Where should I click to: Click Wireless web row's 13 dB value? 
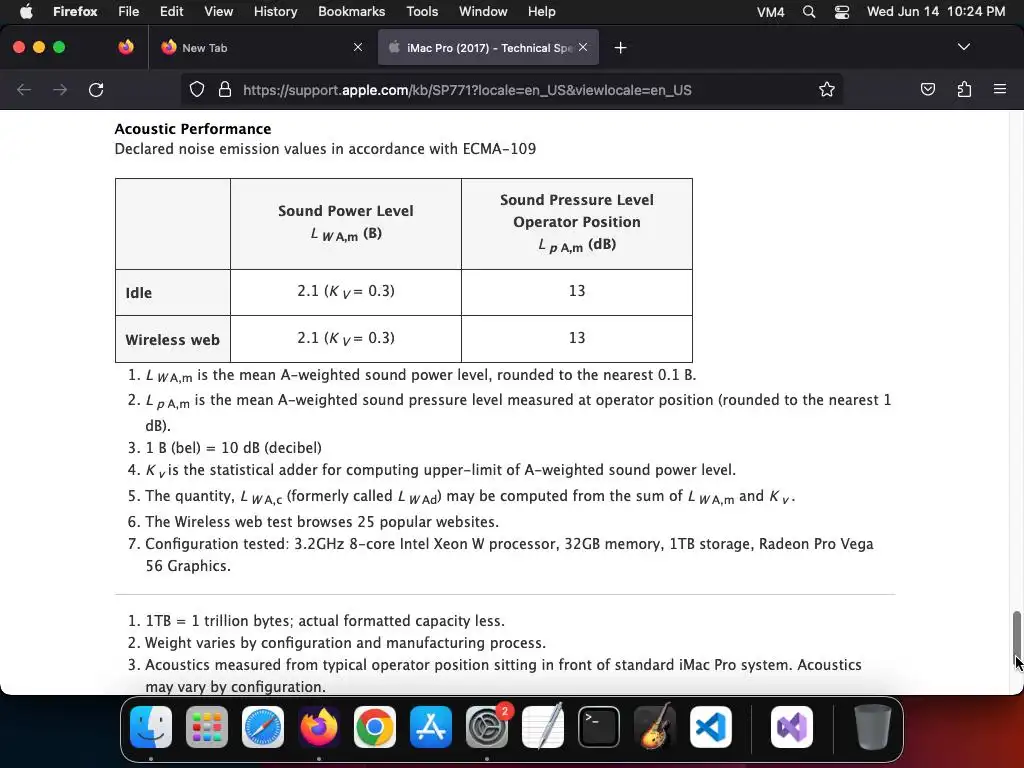(577, 338)
